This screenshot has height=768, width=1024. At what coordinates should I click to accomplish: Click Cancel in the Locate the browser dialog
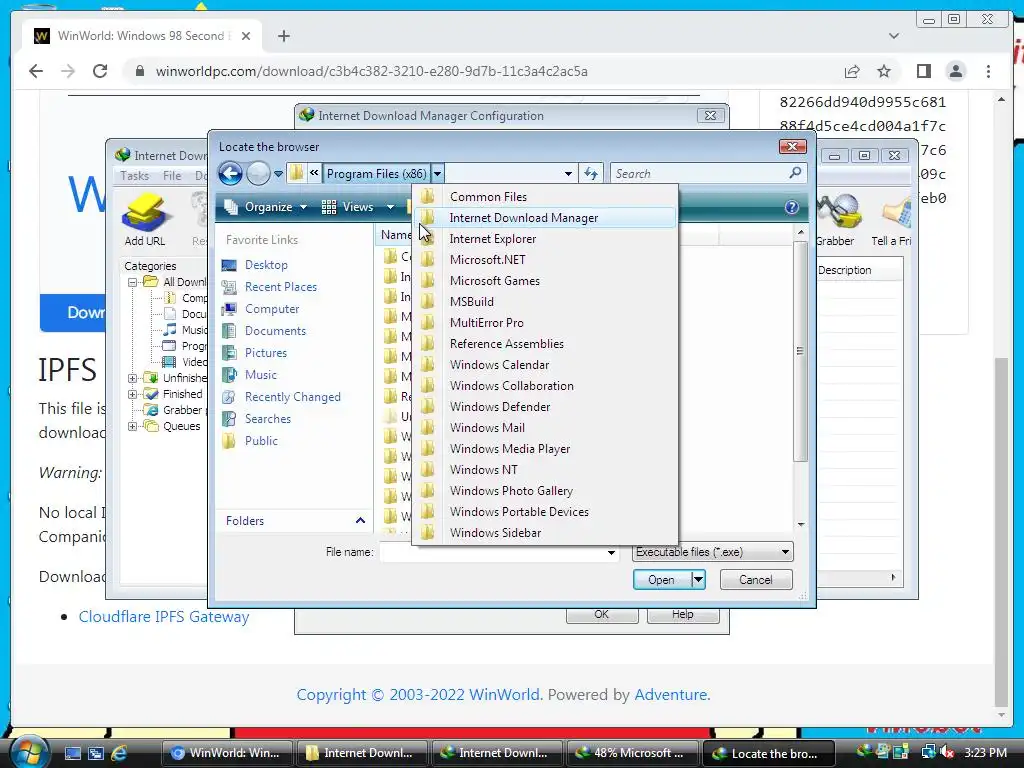756,580
